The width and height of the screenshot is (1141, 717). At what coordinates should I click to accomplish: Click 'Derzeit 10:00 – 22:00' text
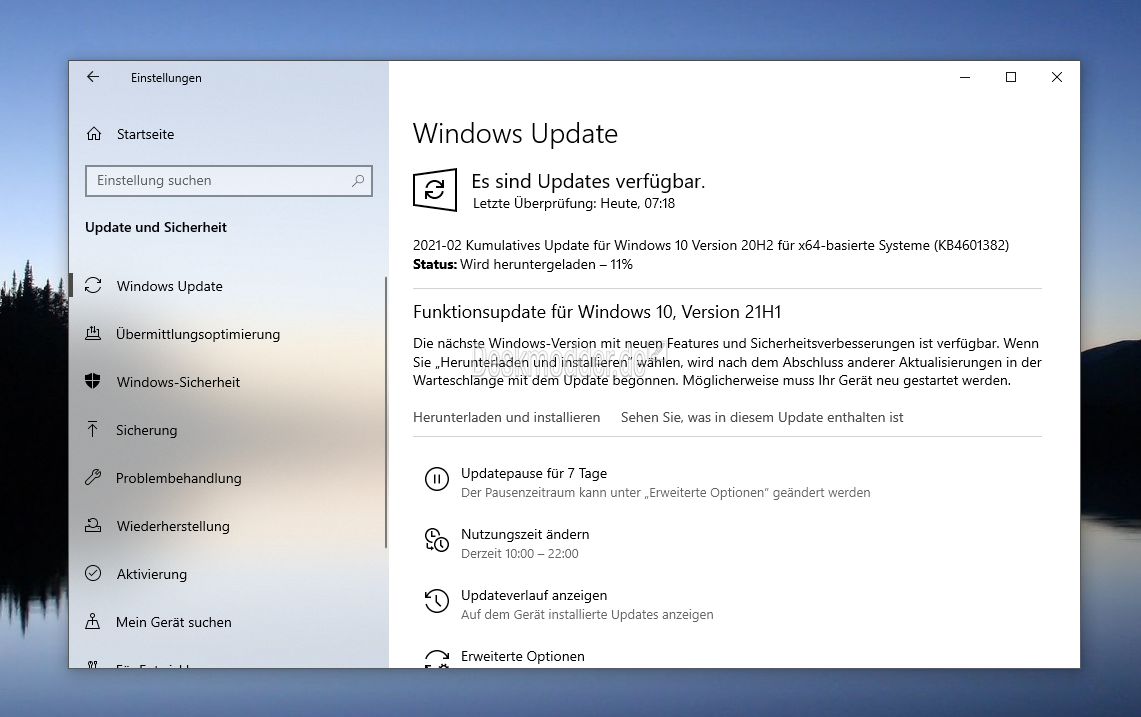coord(520,554)
